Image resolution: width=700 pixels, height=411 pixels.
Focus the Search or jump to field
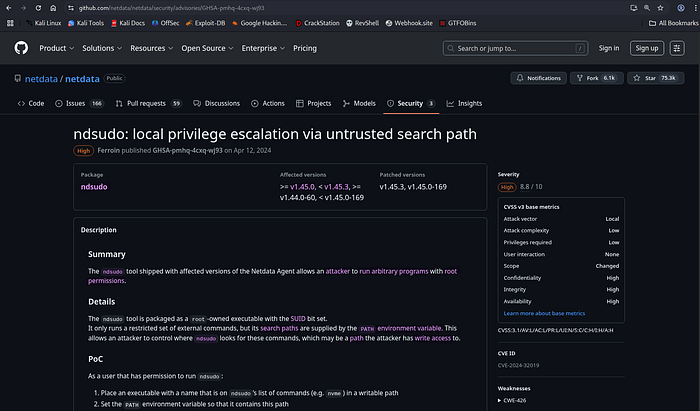(x=515, y=48)
